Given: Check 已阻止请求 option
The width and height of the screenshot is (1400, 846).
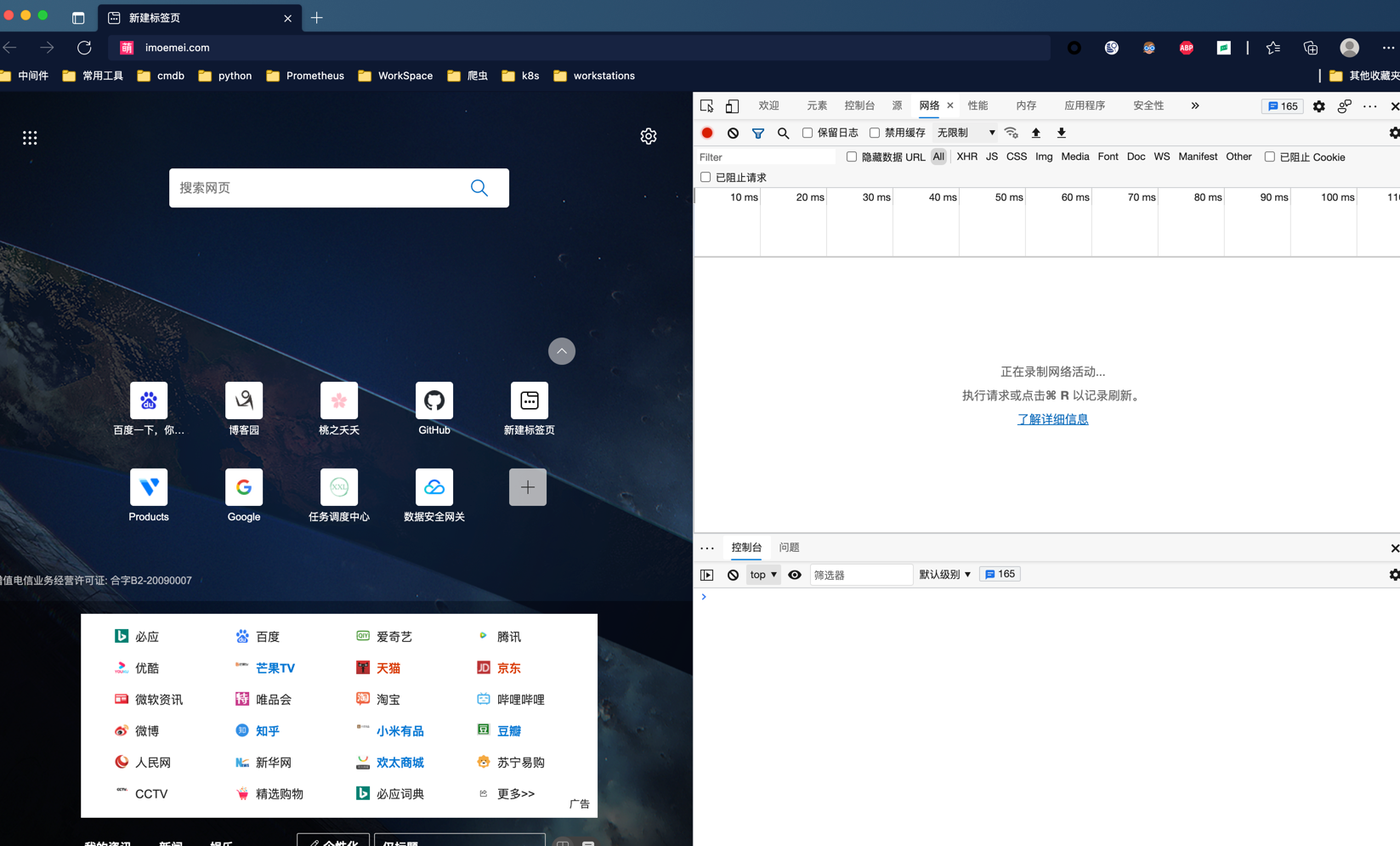Looking at the screenshot, I should coord(706,177).
